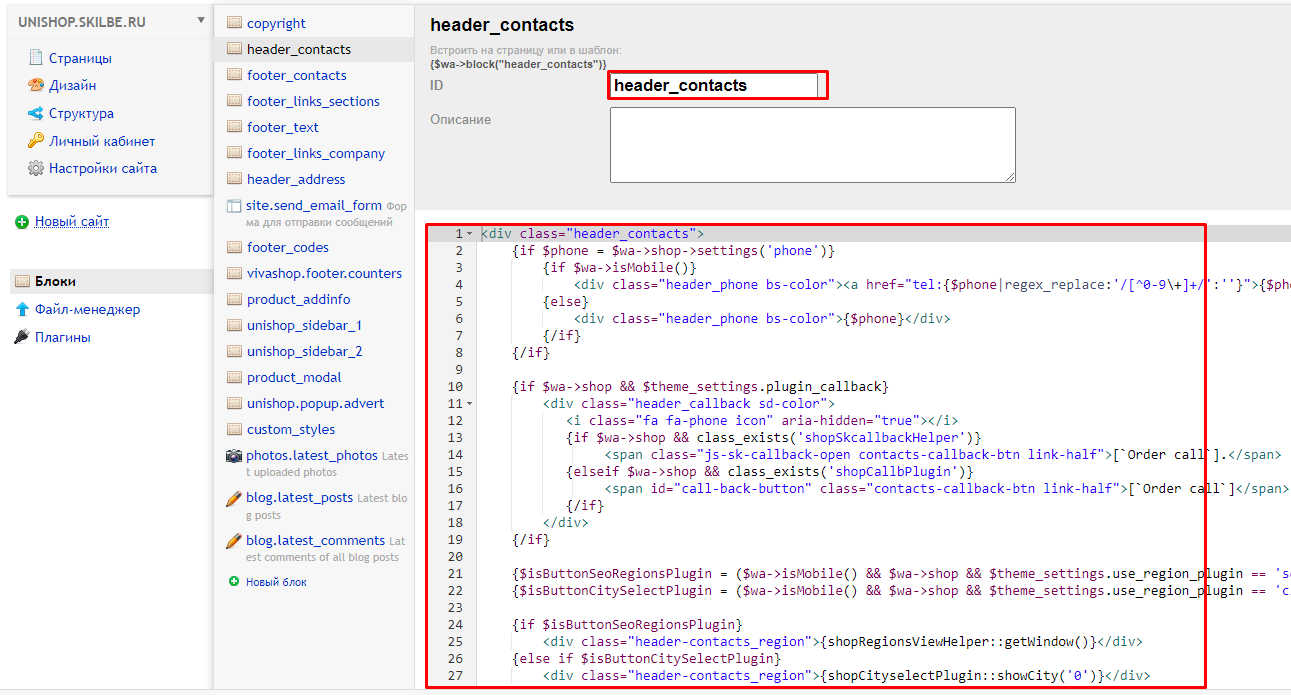Click the Структура structure icon
Screen dimensions: 1291x695
coord(36,114)
